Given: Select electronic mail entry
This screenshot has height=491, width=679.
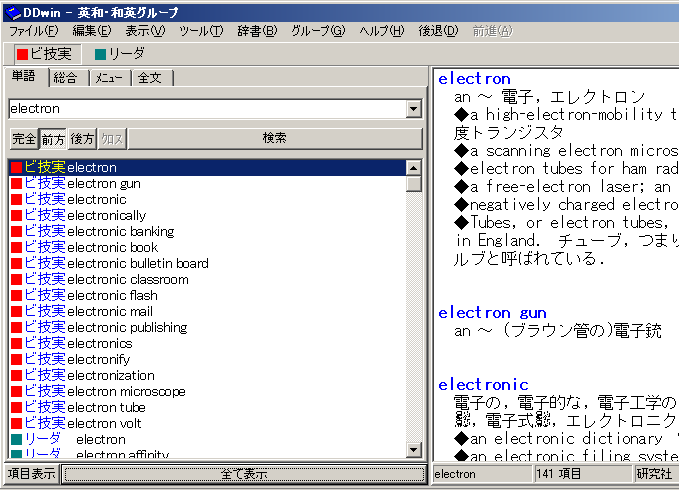Looking at the screenshot, I should pos(207,312).
